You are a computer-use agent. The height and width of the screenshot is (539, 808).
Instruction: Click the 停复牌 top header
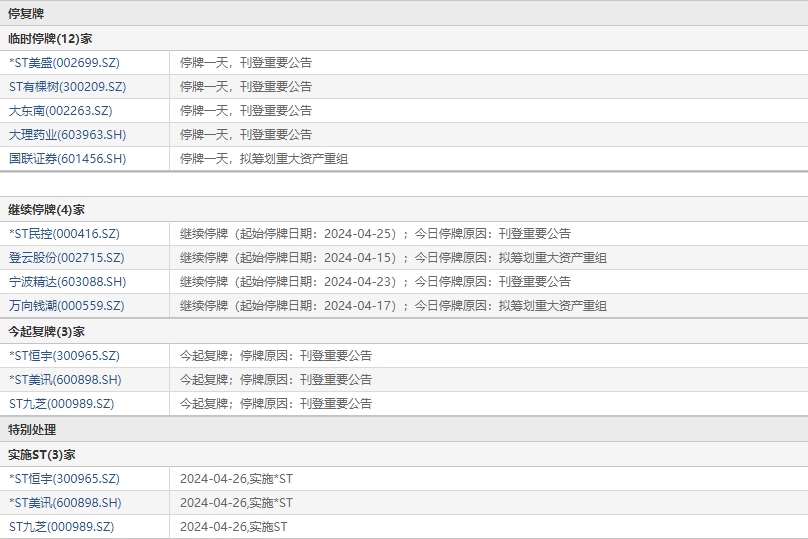(25, 13)
